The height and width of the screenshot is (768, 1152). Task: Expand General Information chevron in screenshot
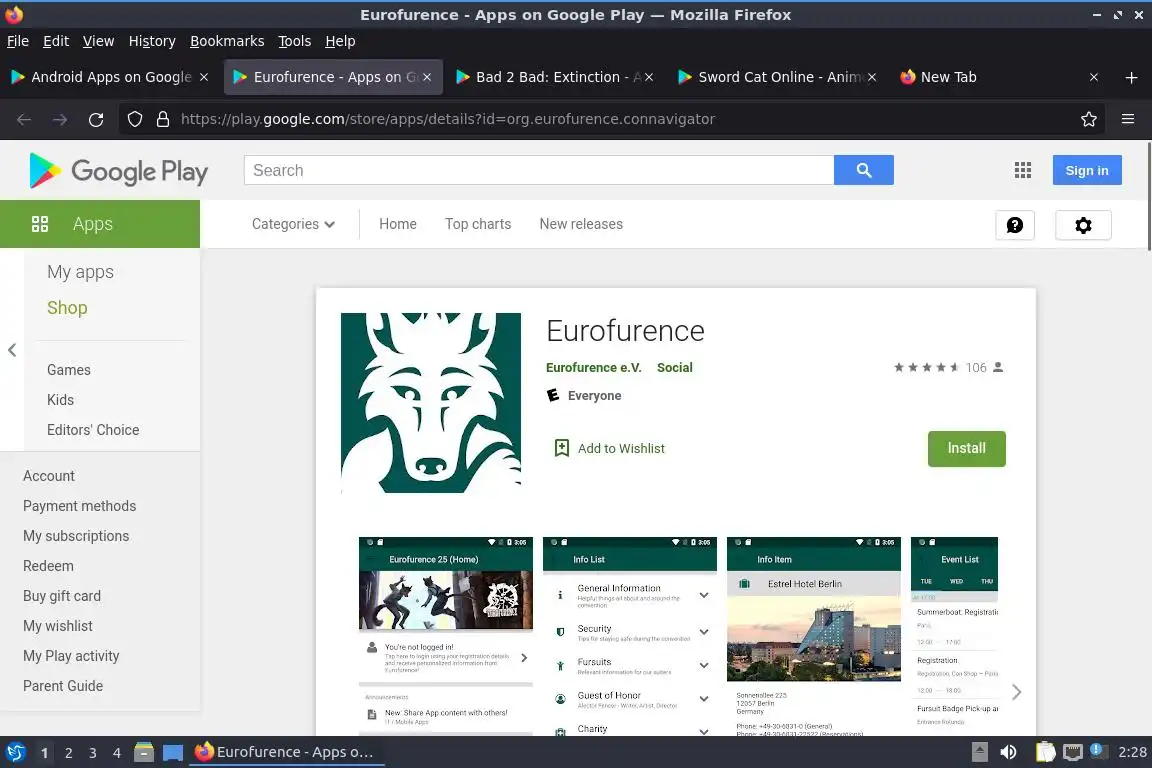point(704,595)
